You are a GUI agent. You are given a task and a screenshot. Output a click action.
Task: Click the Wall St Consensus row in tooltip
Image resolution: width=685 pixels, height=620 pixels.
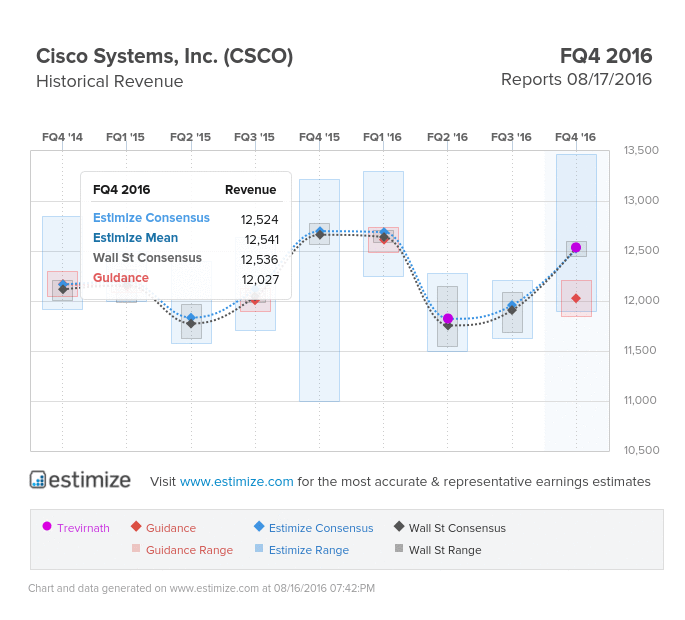click(x=186, y=258)
